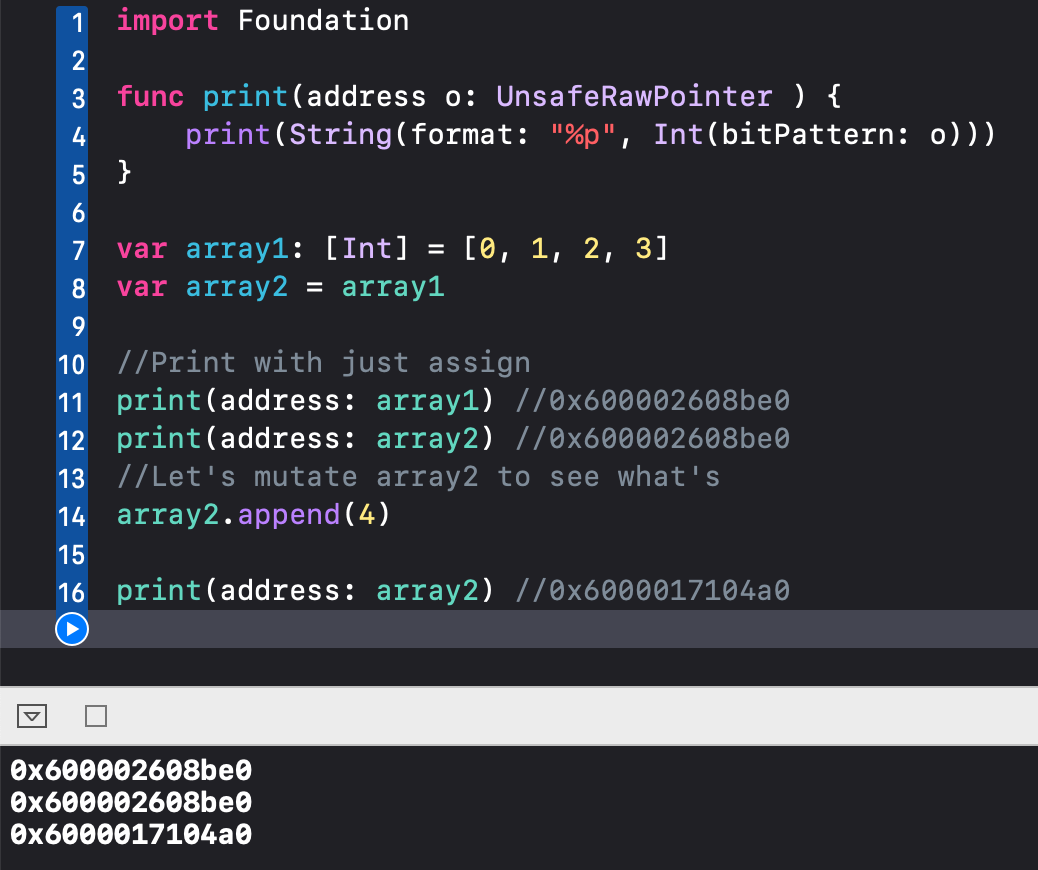Click the append method call
Screen dimensions: 1038x870
point(289,516)
